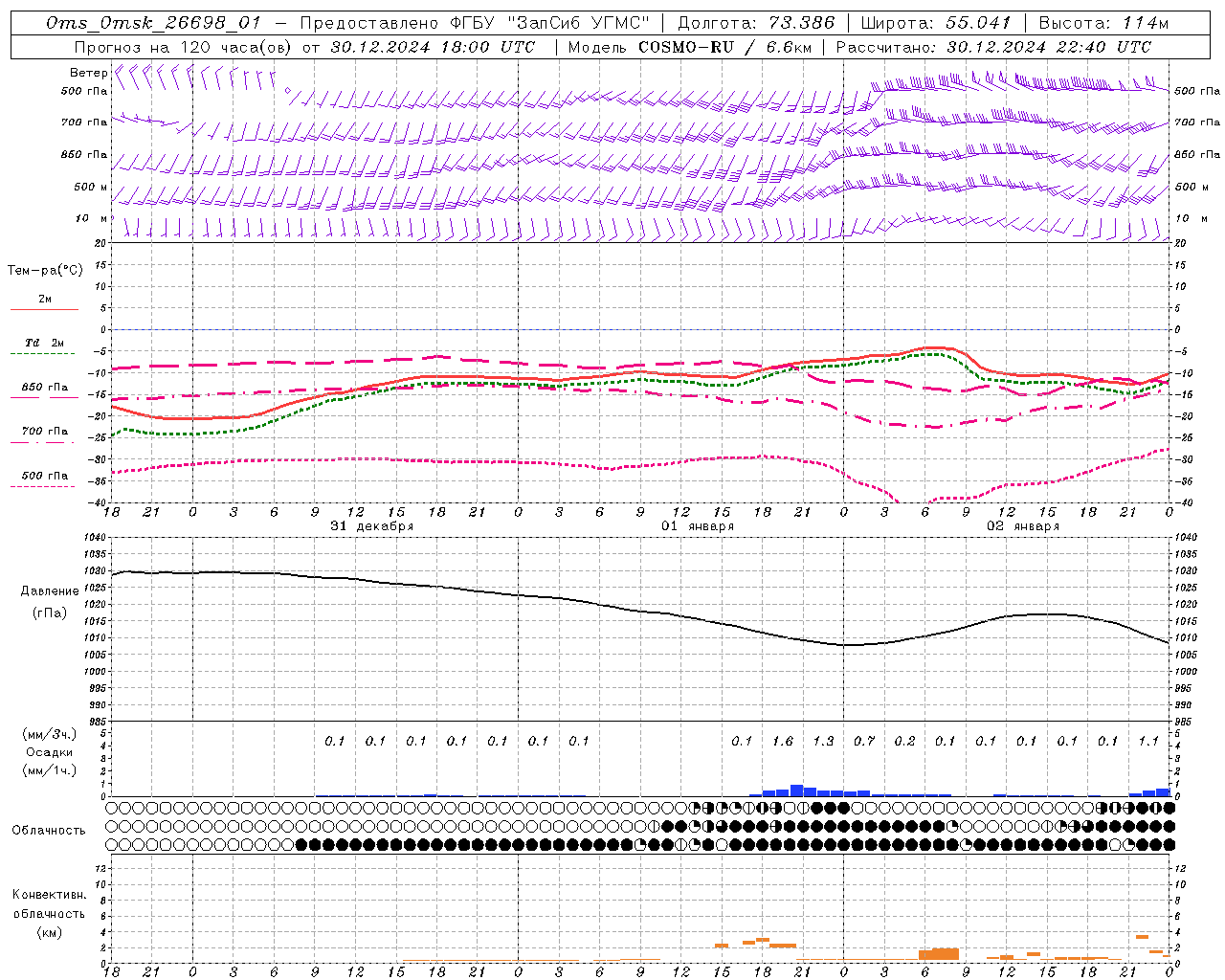Screen dimensions: 1225x980
Task: Click the 500 гПа temperature legend entry
Action: (x=45, y=476)
